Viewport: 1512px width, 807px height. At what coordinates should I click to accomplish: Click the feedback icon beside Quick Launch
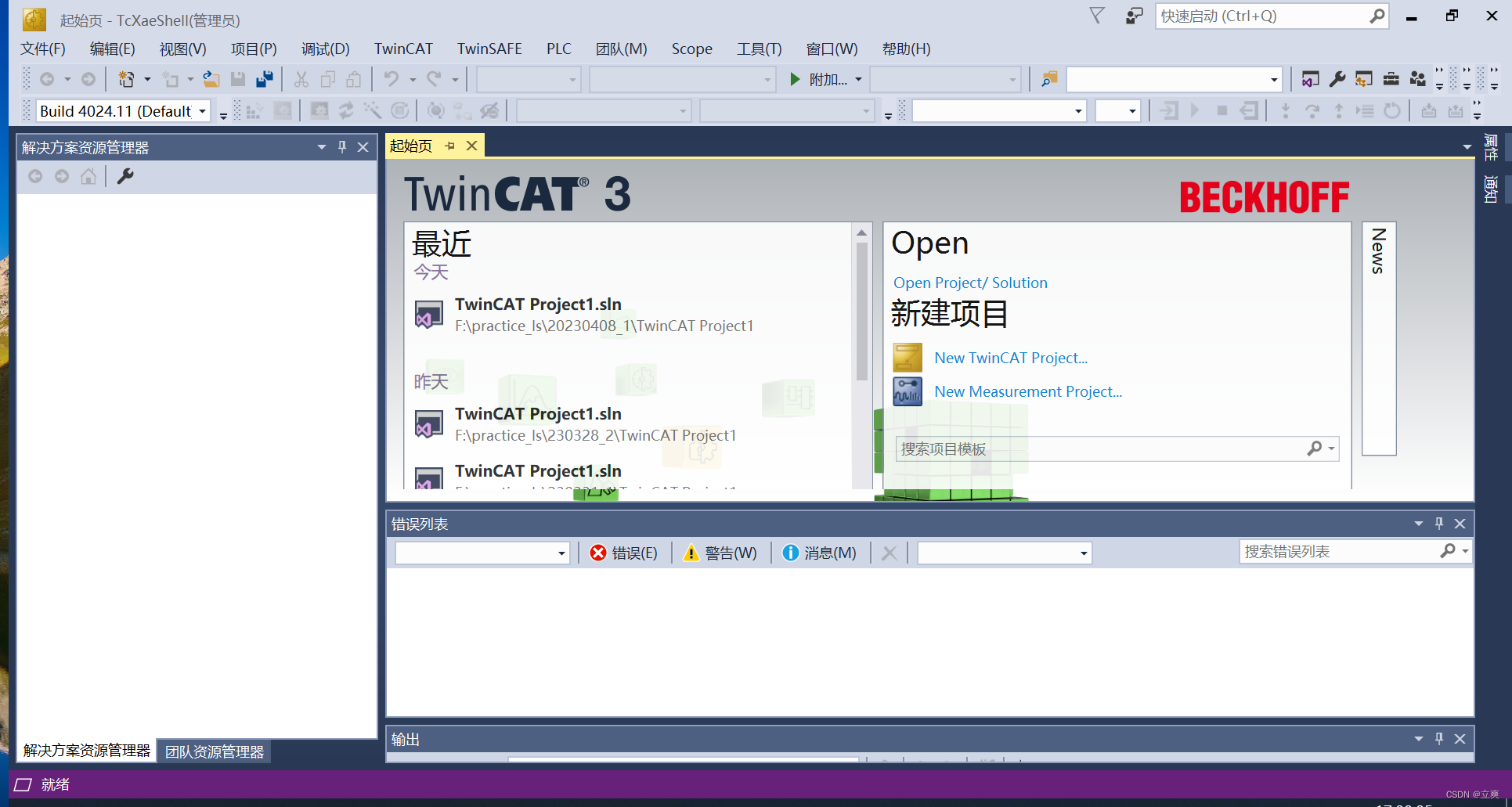1134,16
